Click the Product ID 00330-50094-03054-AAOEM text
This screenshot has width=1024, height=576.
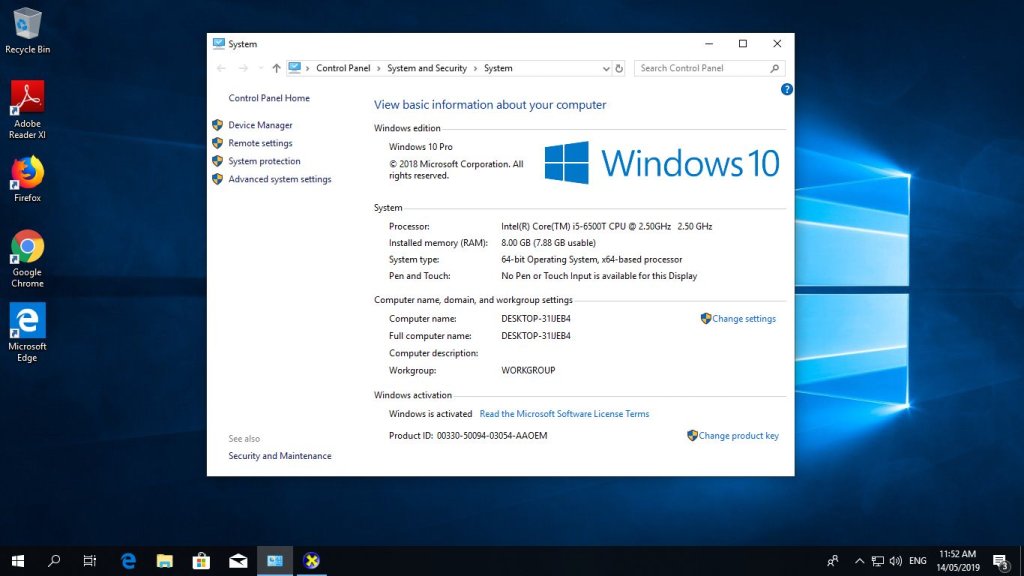(492, 436)
